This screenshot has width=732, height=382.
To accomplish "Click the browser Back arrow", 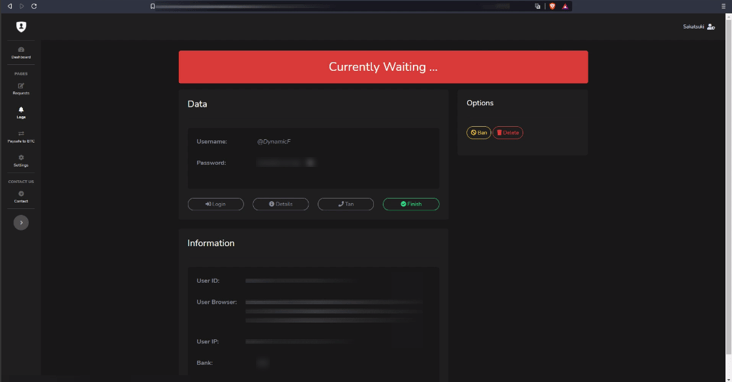I will click(9, 6).
